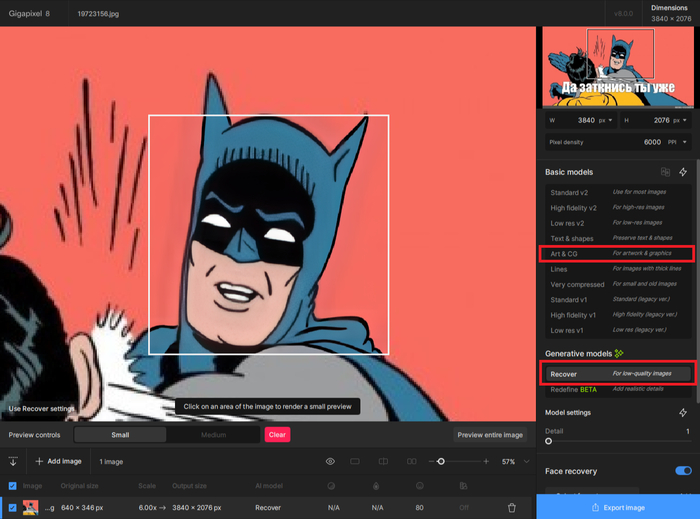Click the eye preview visibility icon

click(x=330, y=461)
